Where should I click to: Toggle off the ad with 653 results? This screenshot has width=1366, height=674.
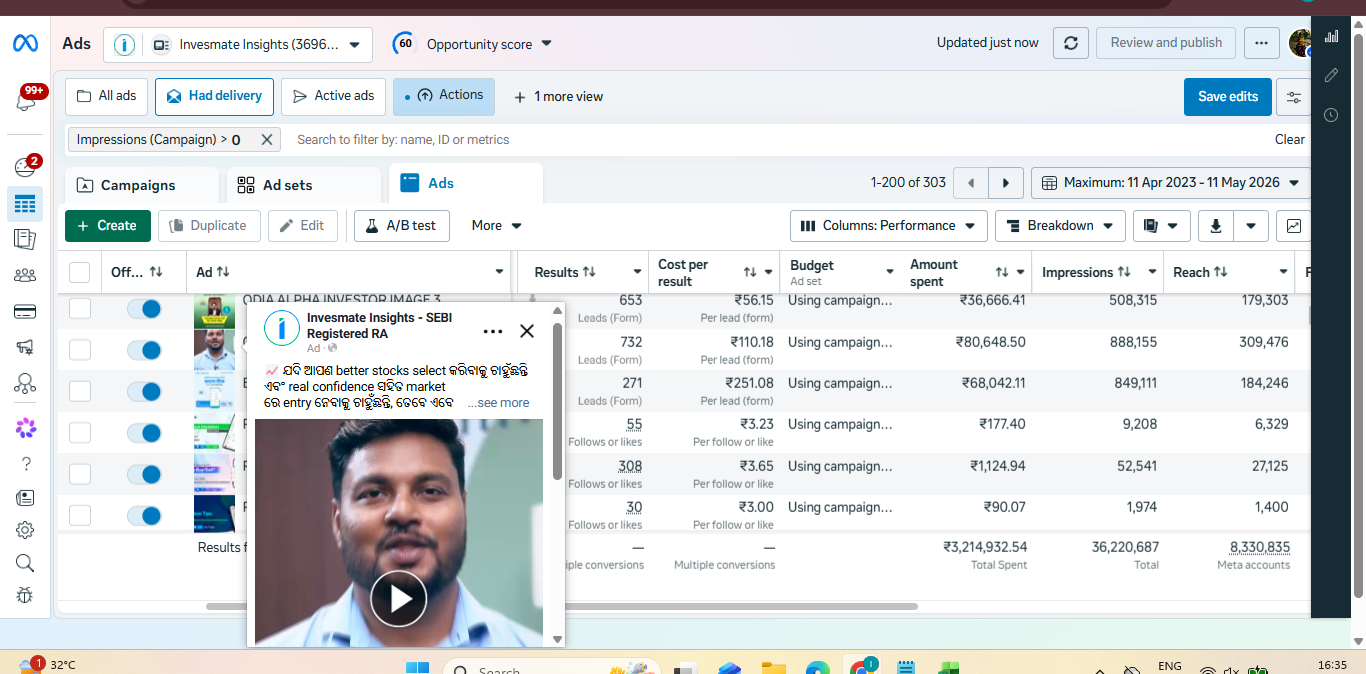point(144,309)
